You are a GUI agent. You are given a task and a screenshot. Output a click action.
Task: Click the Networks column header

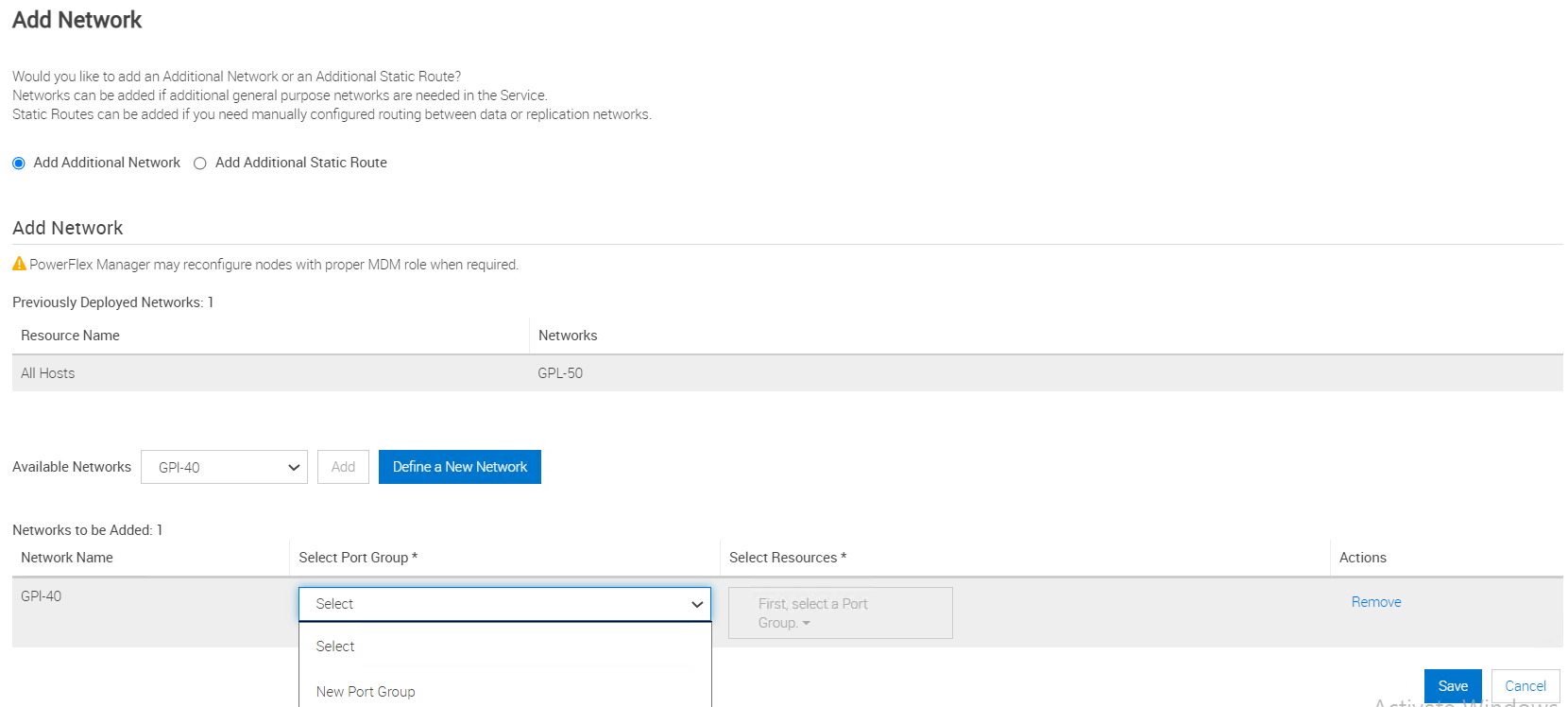coord(568,336)
